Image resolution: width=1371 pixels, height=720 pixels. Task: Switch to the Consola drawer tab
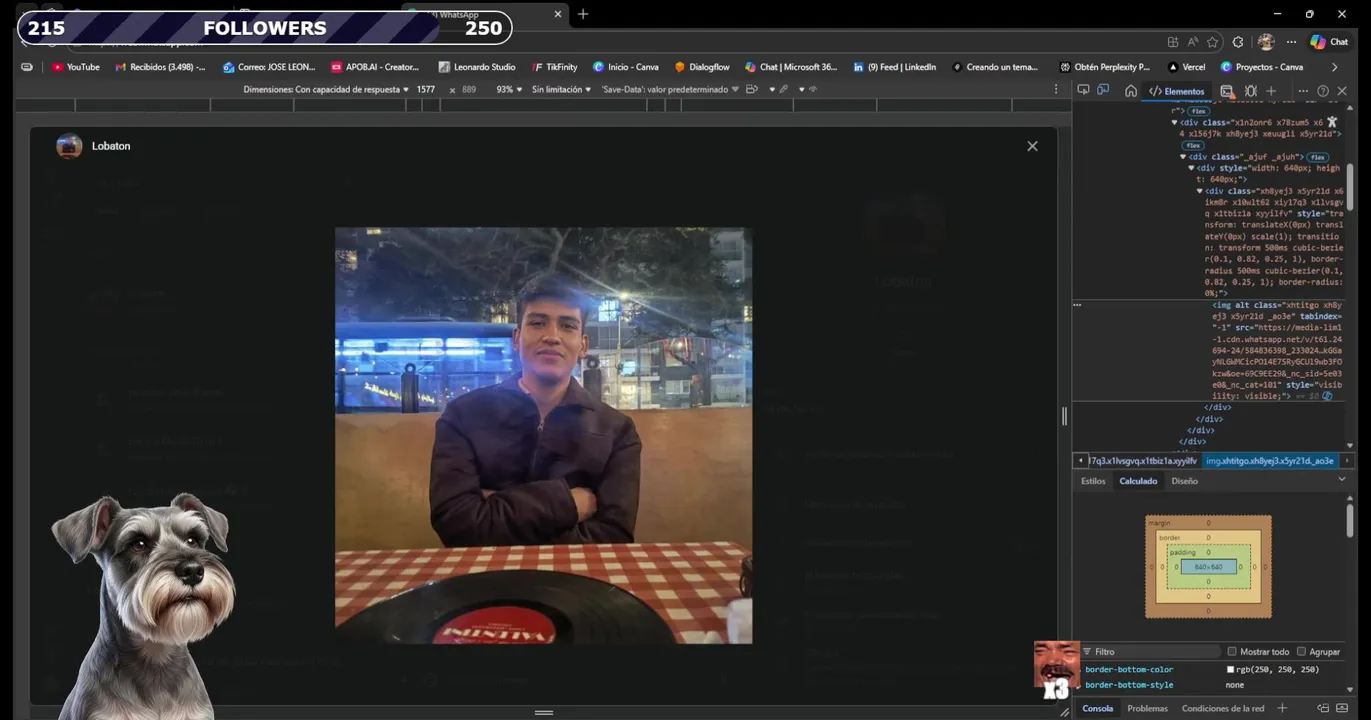pos(1097,708)
